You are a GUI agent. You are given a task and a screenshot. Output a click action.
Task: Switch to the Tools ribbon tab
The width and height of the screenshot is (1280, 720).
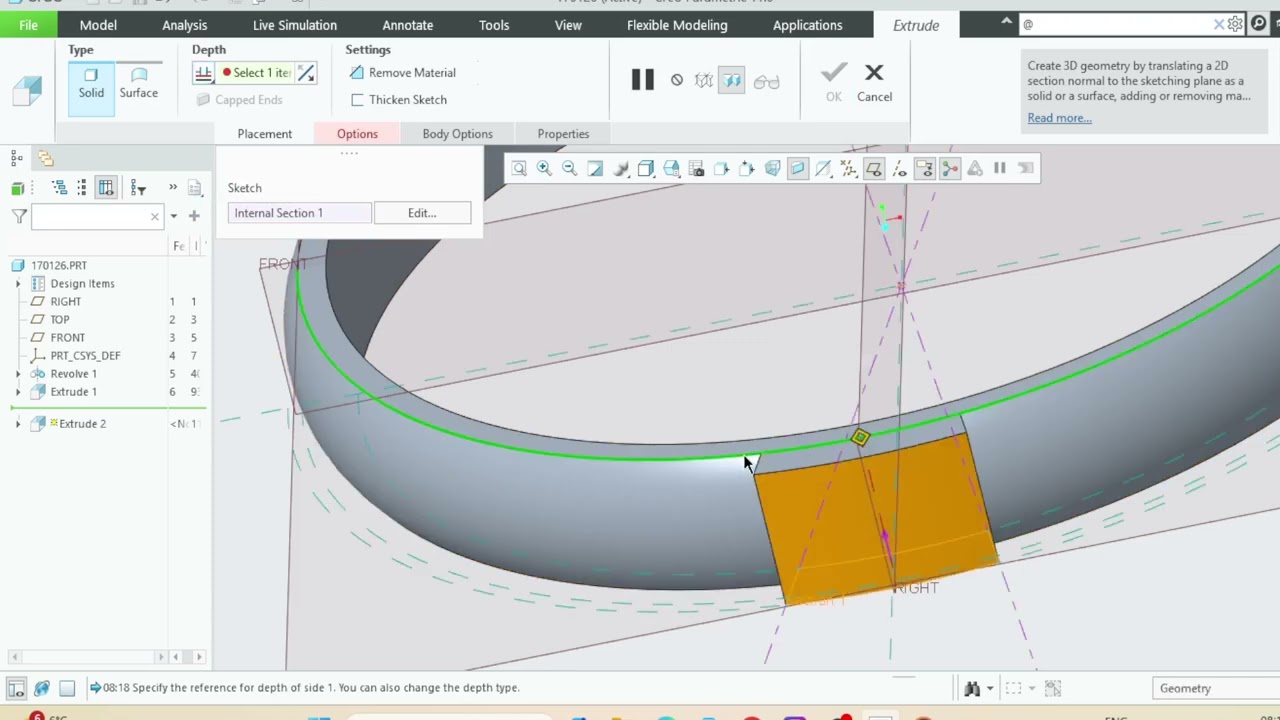pos(494,25)
